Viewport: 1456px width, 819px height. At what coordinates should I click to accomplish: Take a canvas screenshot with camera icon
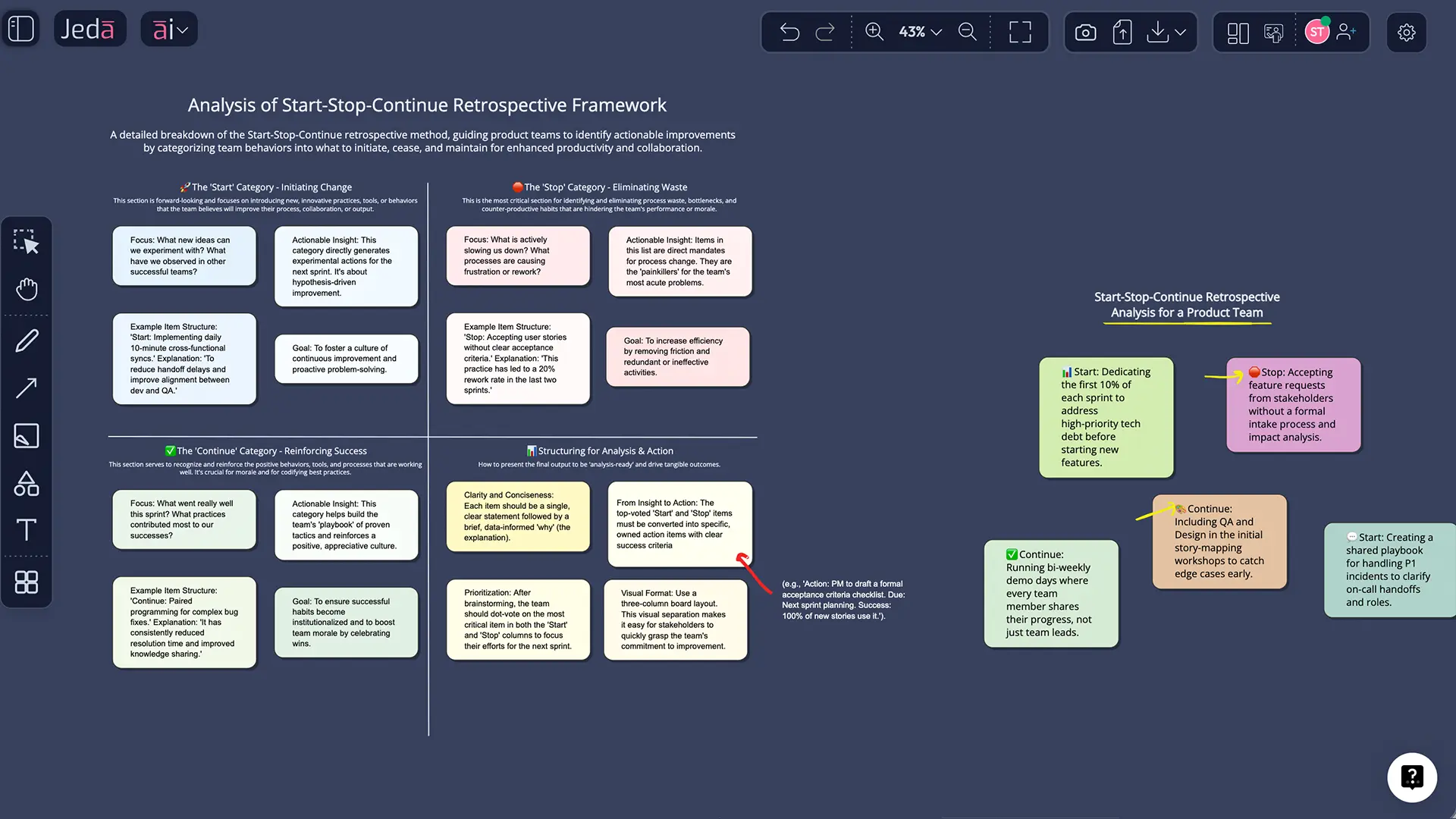(x=1085, y=33)
